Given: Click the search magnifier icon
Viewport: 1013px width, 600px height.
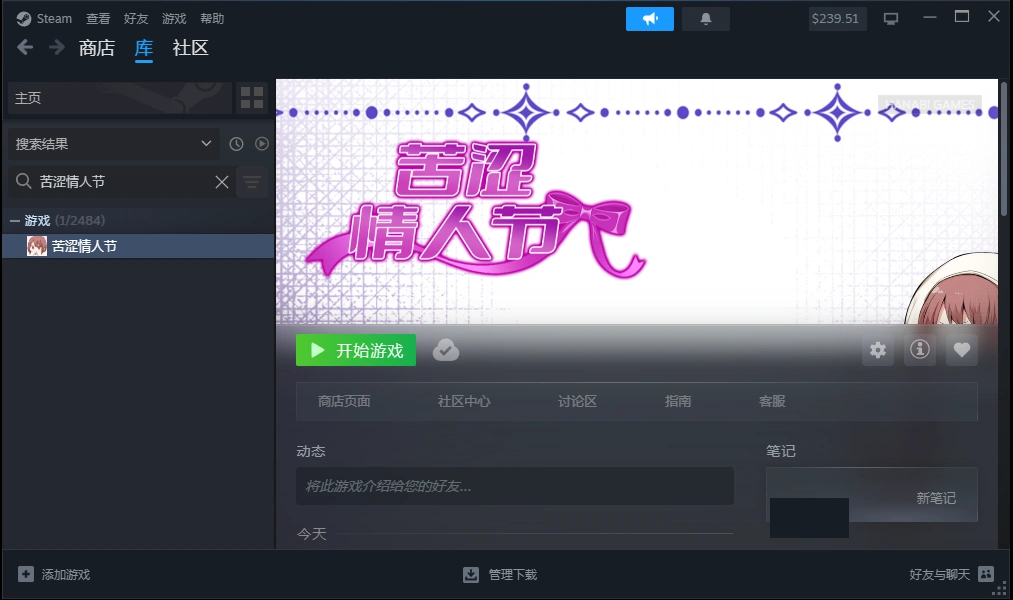Looking at the screenshot, I should pos(23,181).
